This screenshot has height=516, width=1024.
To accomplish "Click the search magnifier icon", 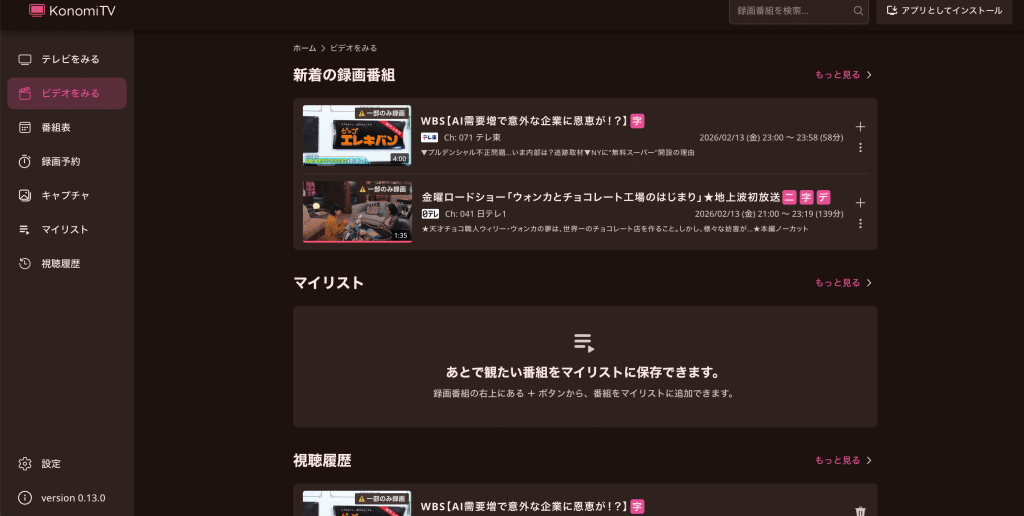I will [858, 11].
